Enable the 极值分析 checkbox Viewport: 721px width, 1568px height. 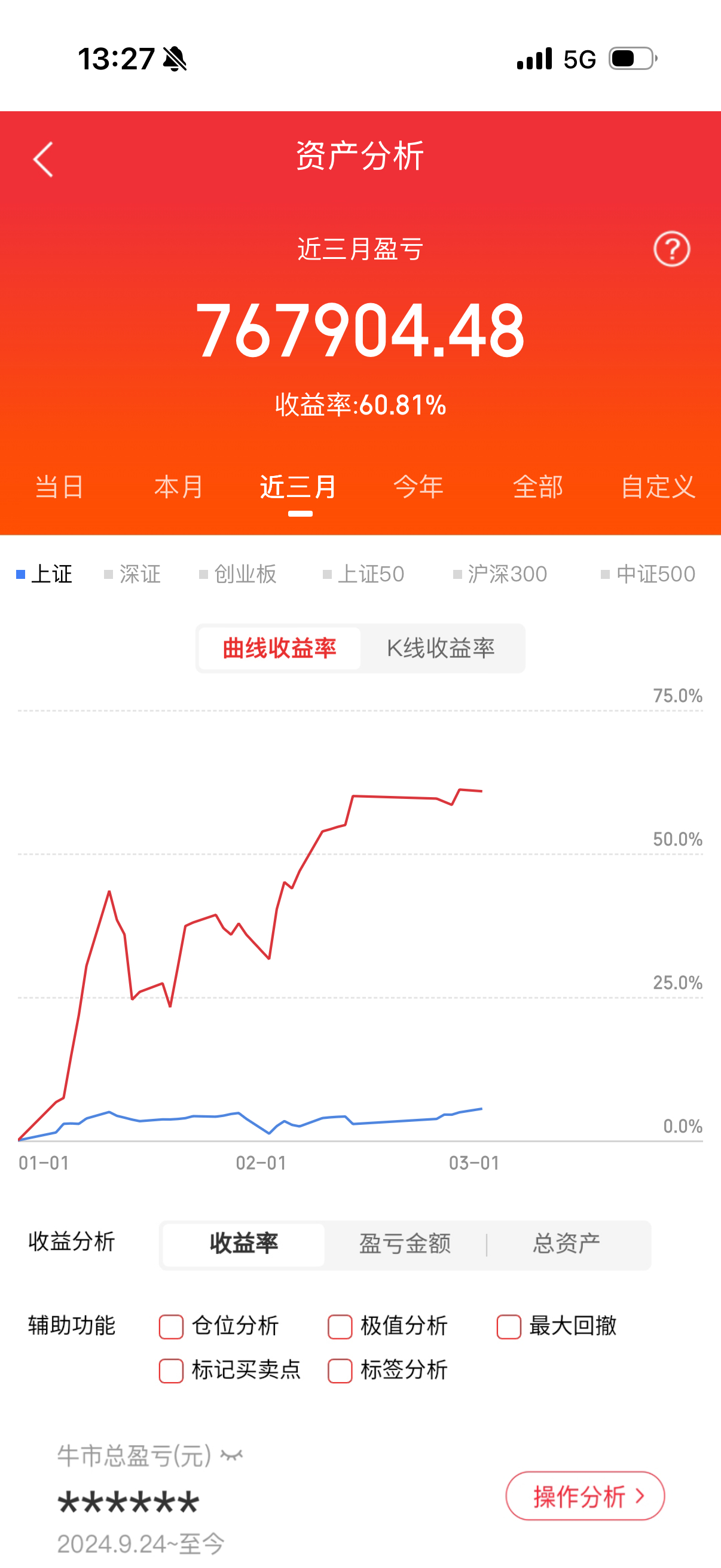340,1326
